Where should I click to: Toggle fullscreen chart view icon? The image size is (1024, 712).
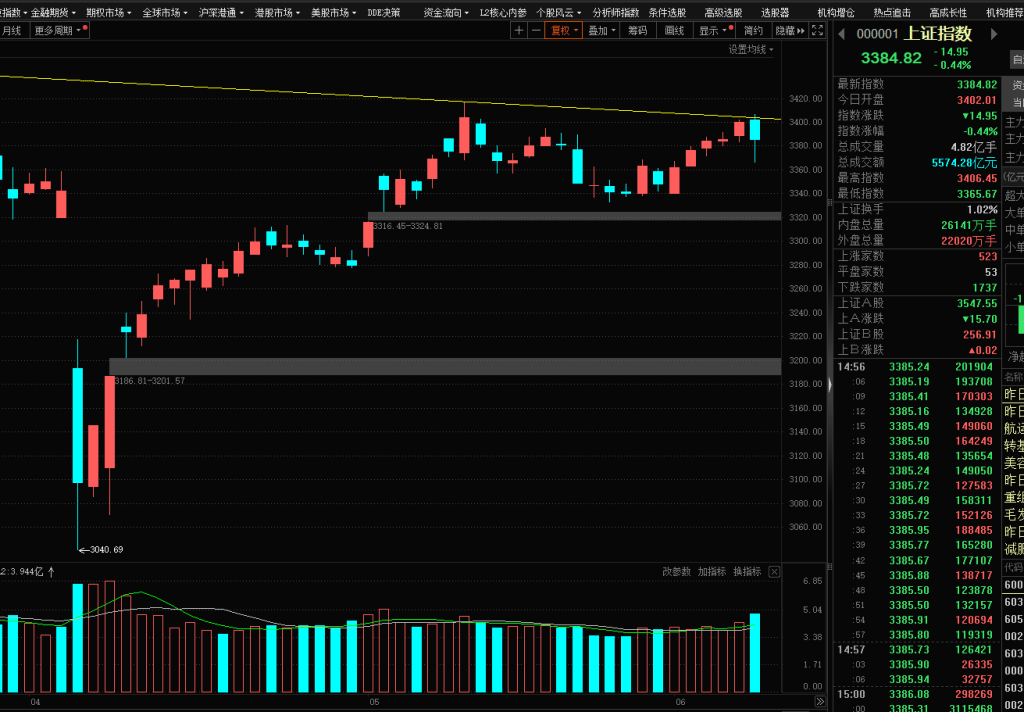[818, 30]
